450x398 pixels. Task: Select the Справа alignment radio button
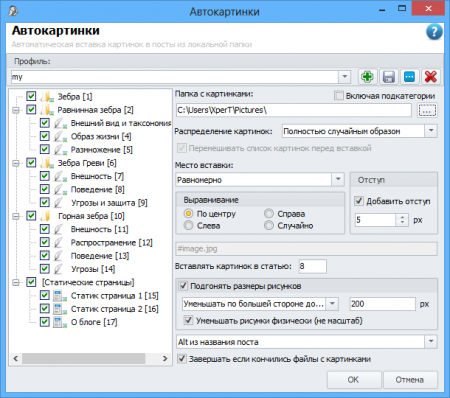pyautogui.click(x=269, y=213)
